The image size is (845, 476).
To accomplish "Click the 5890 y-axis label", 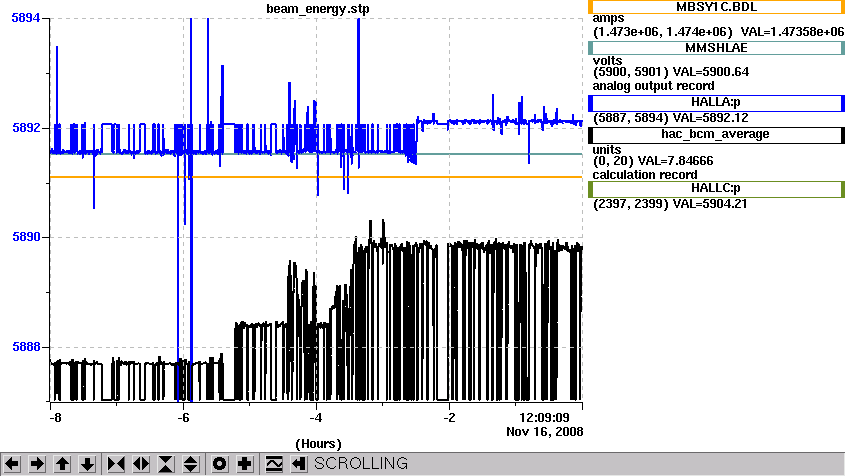I will pyautogui.click(x=26, y=237).
